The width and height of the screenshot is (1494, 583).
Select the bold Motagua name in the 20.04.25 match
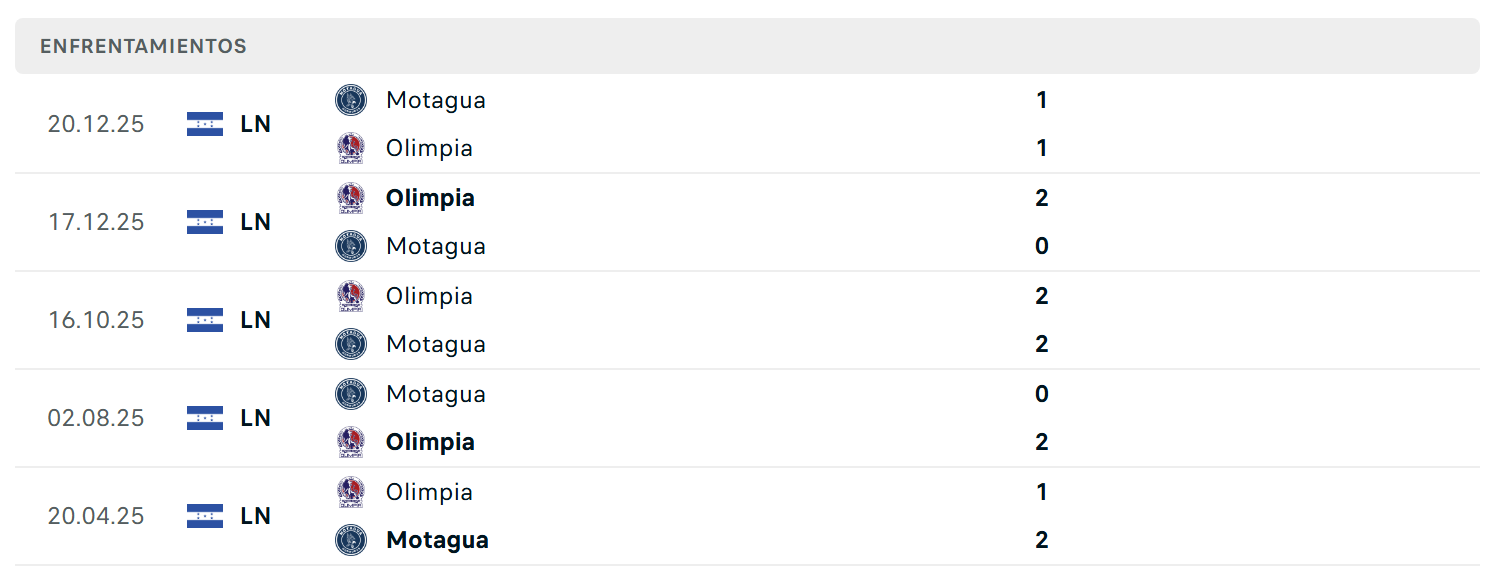click(x=437, y=540)
